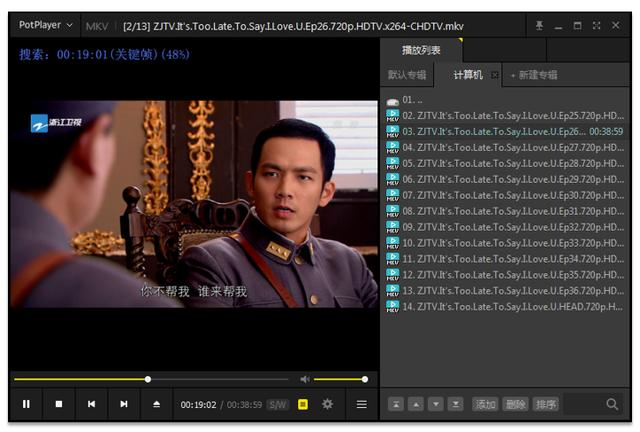Select the Ep35 playlist entry
The height and width of the screenshot is (432, 640).
coord(504,275)
